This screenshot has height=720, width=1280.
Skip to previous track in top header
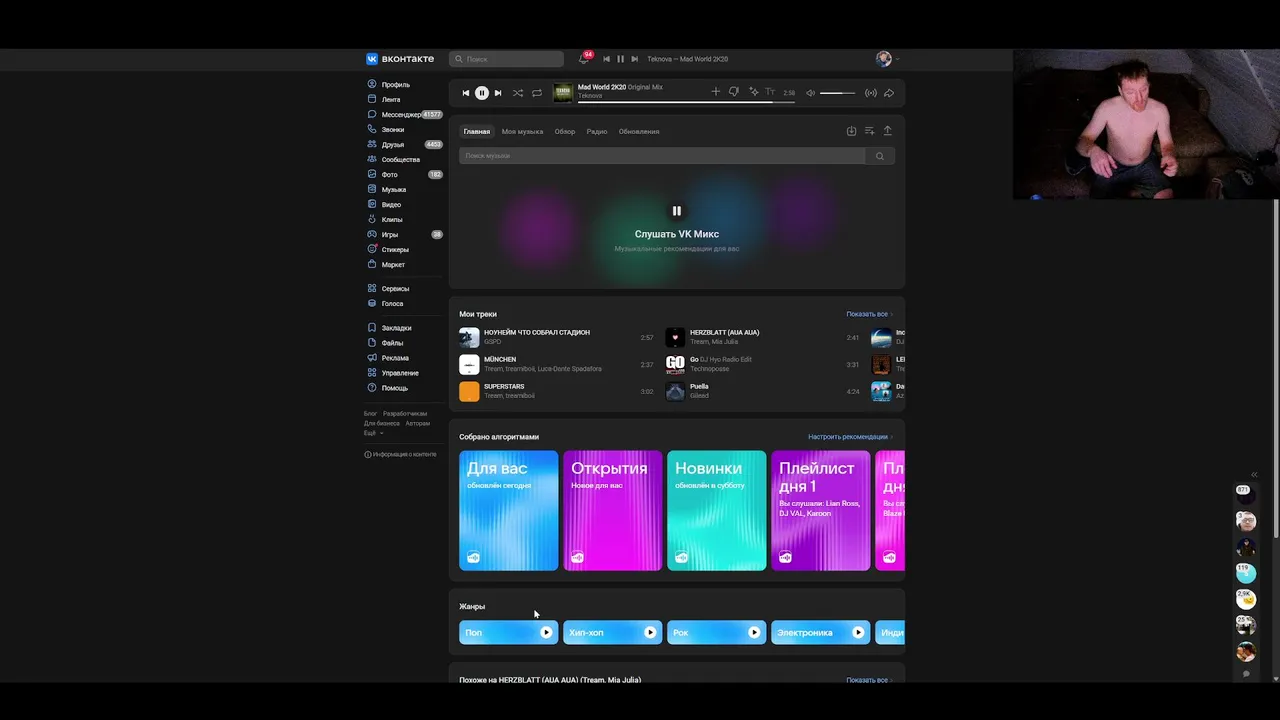[x=606, y=59]
